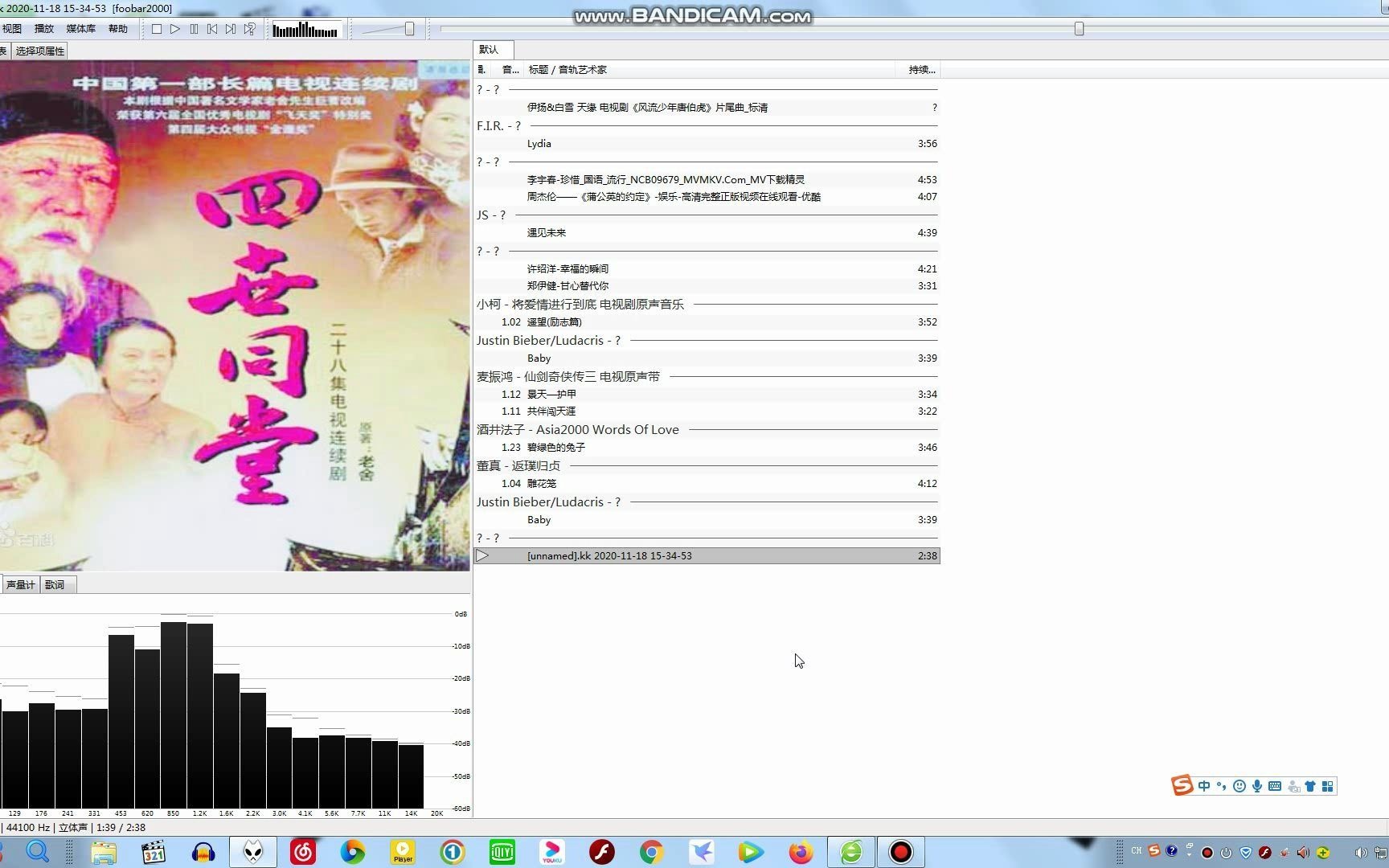Select track 1.12 景天—护甲

pos(707,395)
